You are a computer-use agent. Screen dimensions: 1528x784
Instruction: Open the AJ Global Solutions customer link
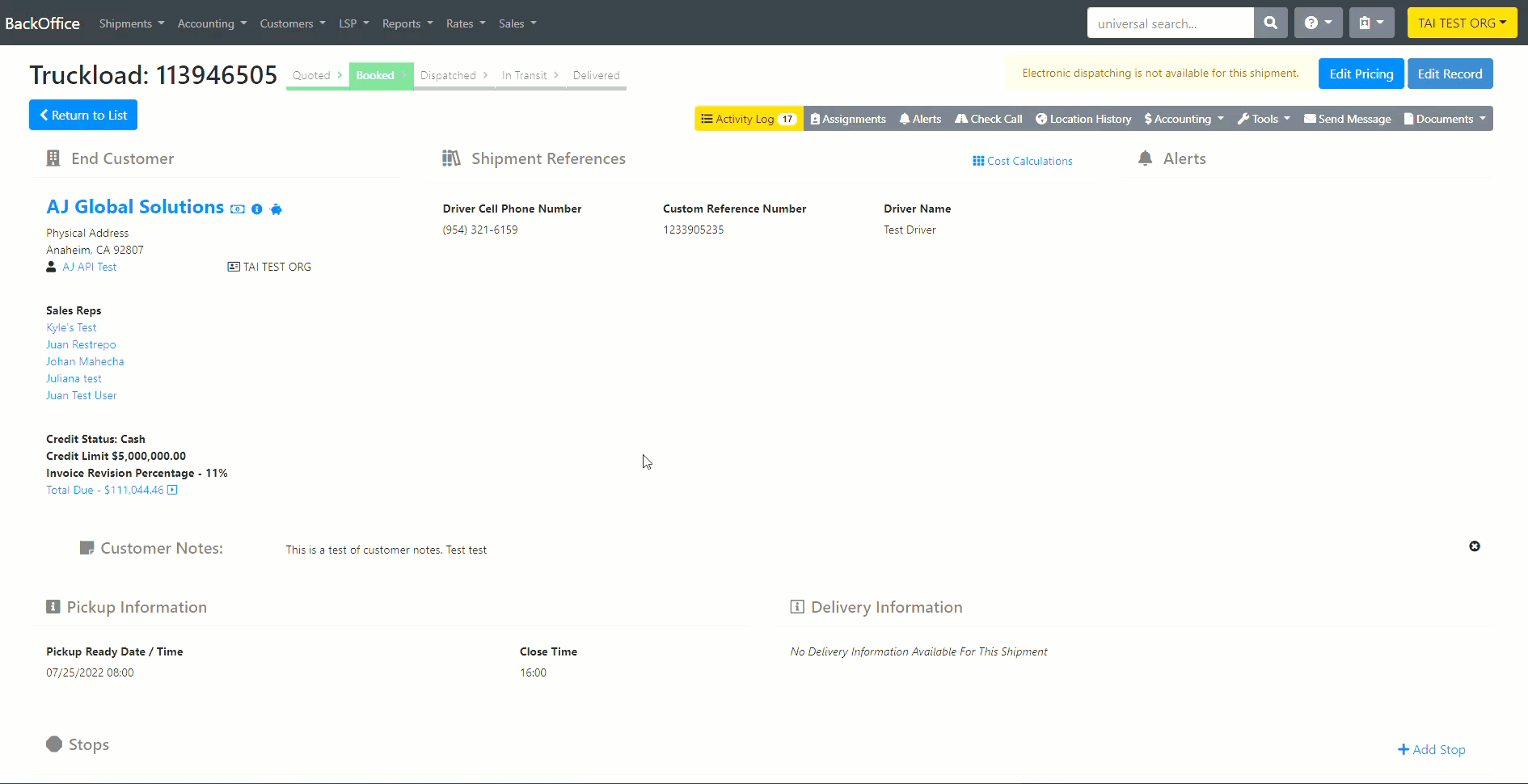pos(135,207)
